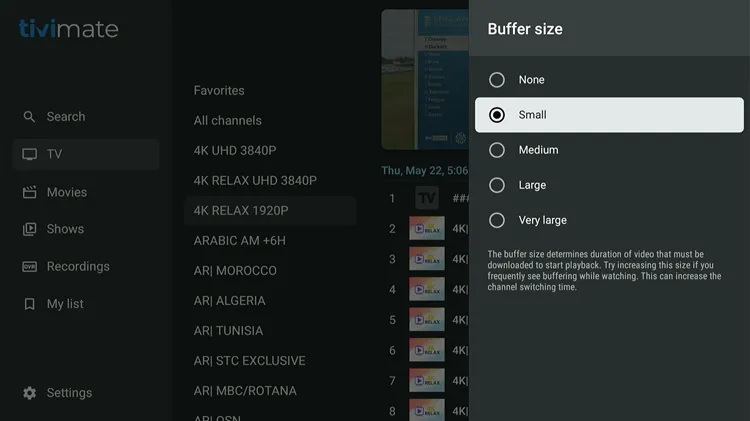Go to the Movies section label
This screenshot has height=421, width=750.
click(x=67, y=192)
